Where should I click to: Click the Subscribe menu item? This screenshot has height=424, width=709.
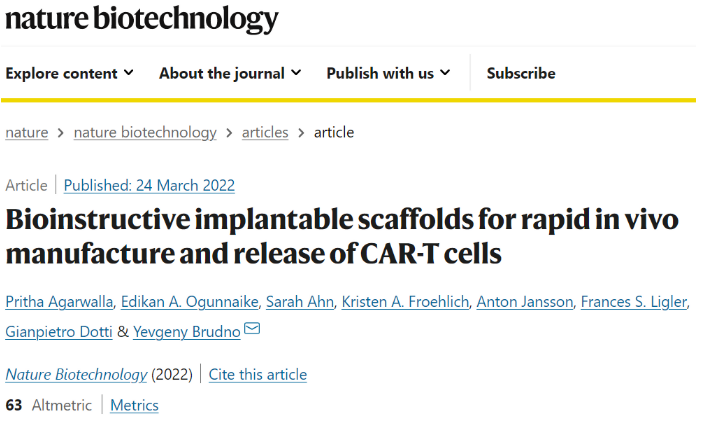click(x=521, y=73)
